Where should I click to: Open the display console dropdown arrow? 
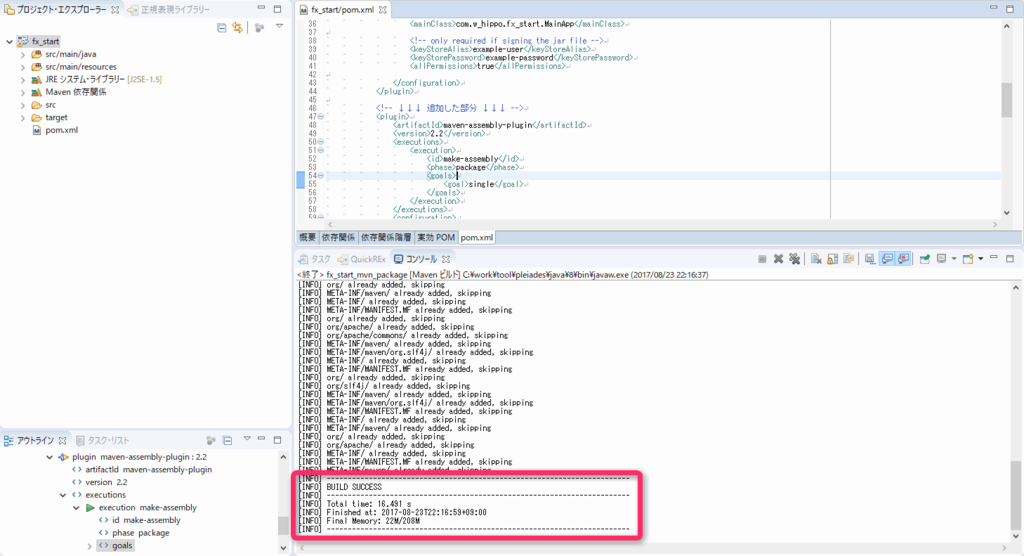click(x=953, y=259)
